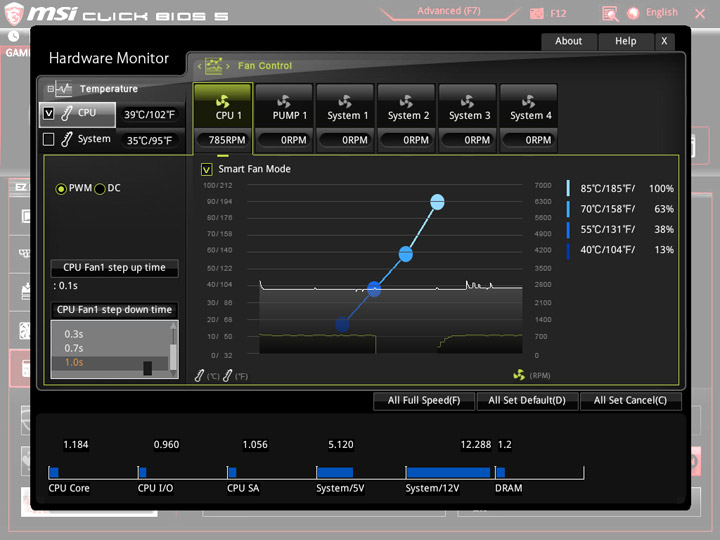Click the CPU temperature 39°C/102°F value
Screen dimensions: 720x540
pyautogui.click(x=150, y=115)
